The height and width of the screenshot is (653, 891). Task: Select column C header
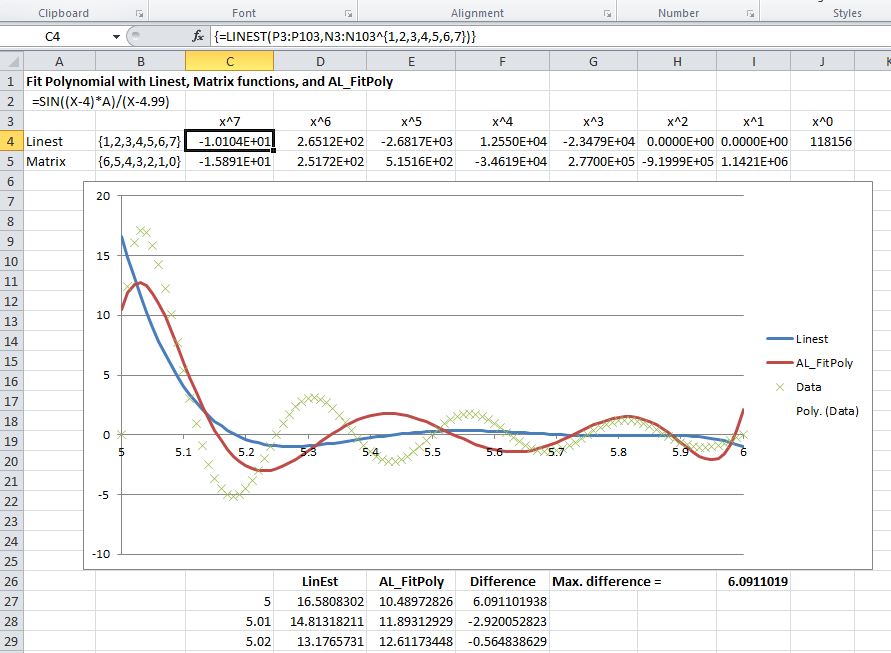tap(230, 61)
